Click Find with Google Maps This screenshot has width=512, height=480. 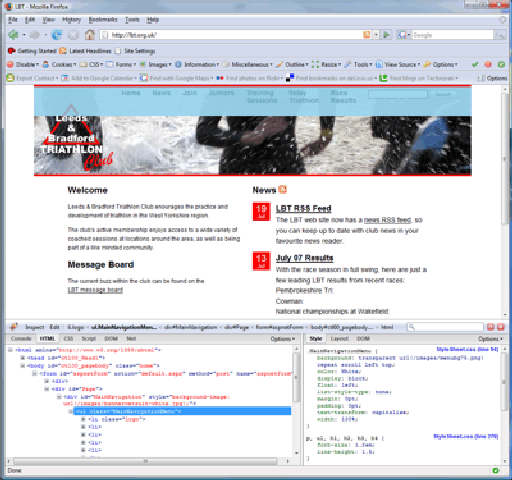click(x=177, y=78)
